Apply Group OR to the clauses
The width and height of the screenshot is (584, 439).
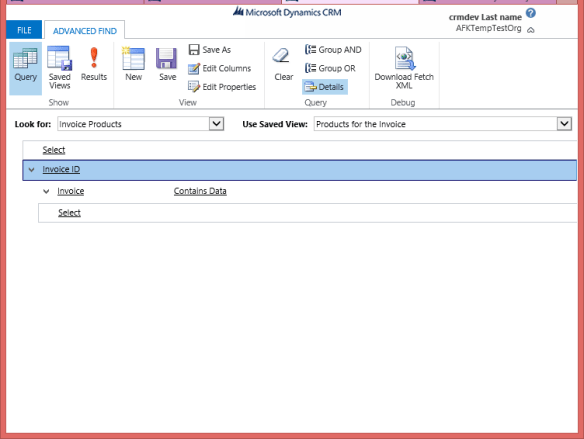click(330, 69)
